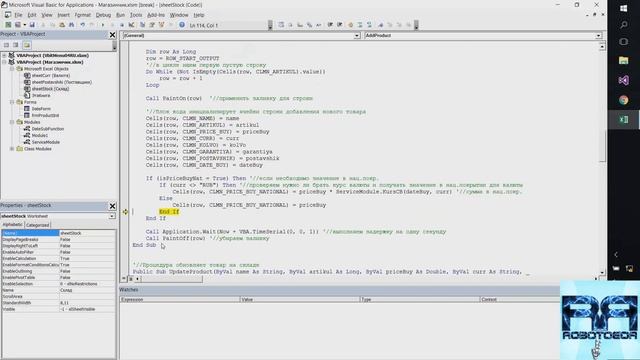640x360 pixels.
Task: Click the View Microsoft Excel toolbar icon
Action: click(x=8, y=25)
